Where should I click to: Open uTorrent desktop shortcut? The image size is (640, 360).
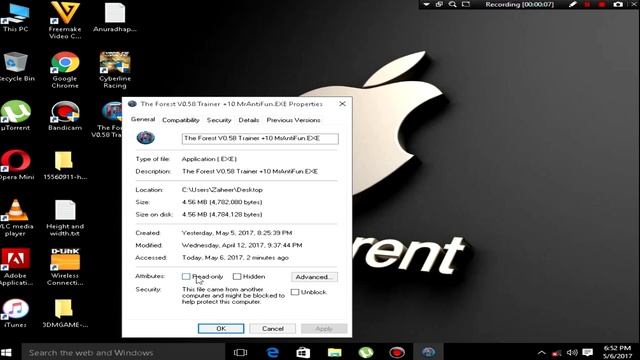coord(16,116)
